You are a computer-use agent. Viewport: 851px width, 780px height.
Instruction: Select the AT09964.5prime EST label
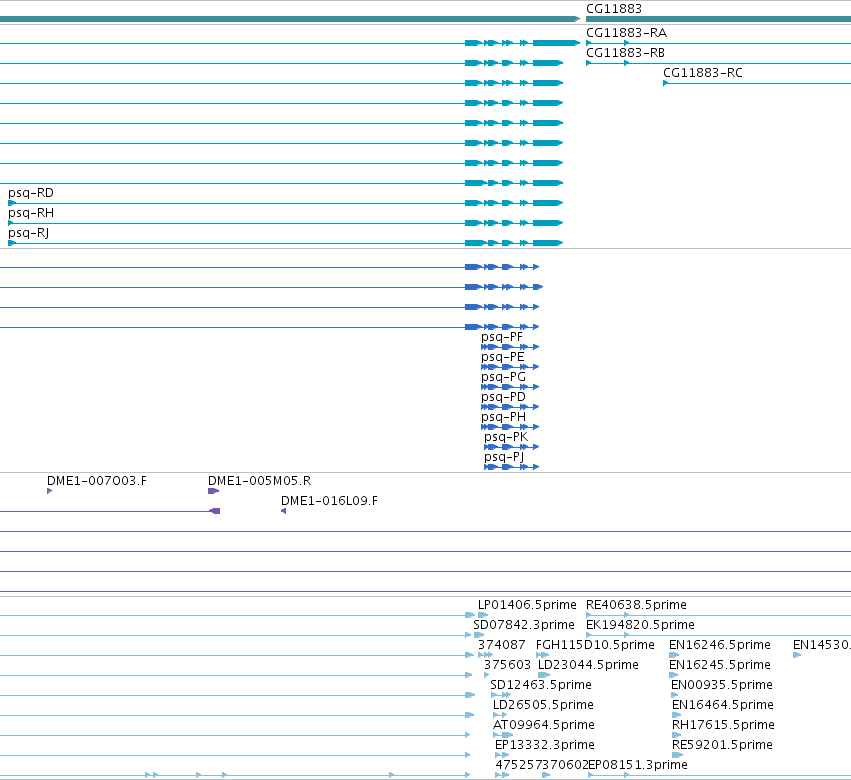pyautogui.click(x=544, y=725)
